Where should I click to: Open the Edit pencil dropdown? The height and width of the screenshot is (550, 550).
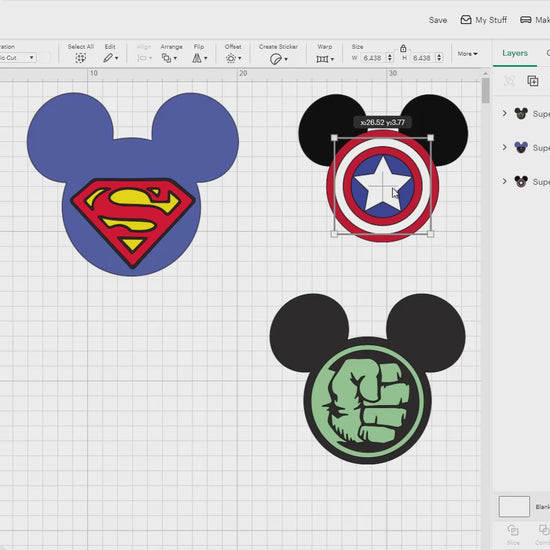click(x=110, y=58)
